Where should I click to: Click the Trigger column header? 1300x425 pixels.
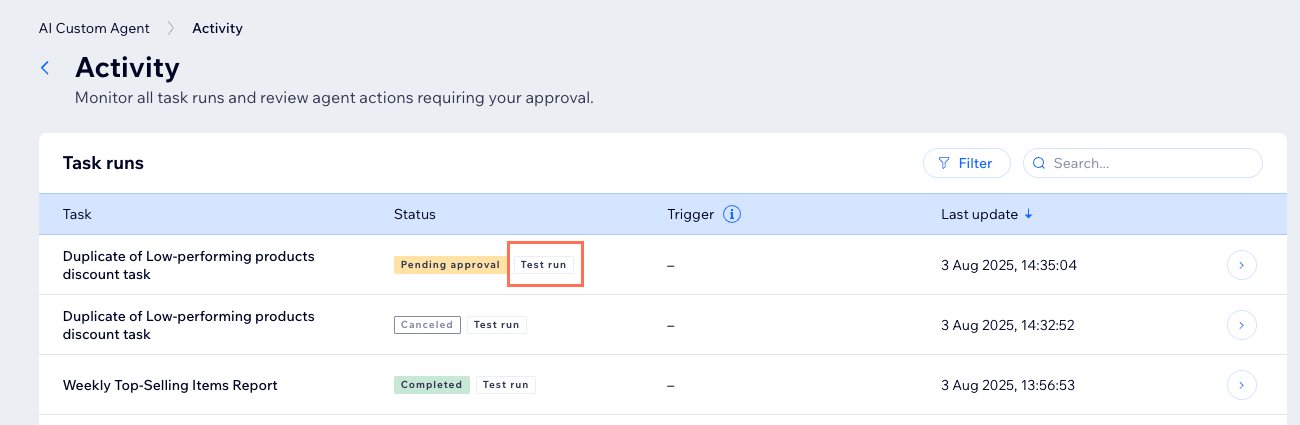[x=690, y=214]
